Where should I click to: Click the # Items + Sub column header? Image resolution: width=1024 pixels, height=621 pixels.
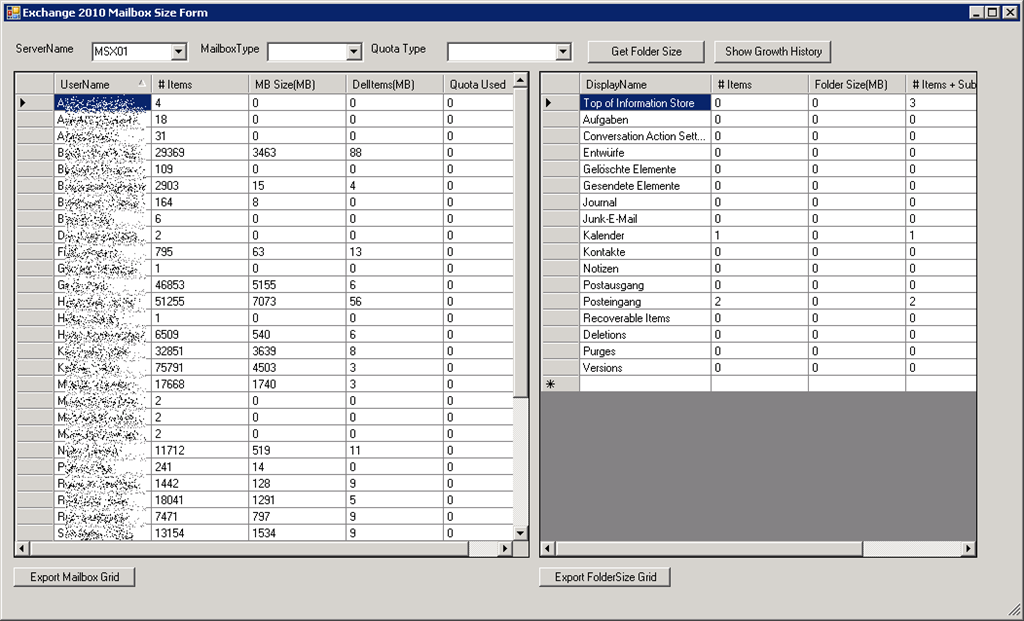click(941, 84)
